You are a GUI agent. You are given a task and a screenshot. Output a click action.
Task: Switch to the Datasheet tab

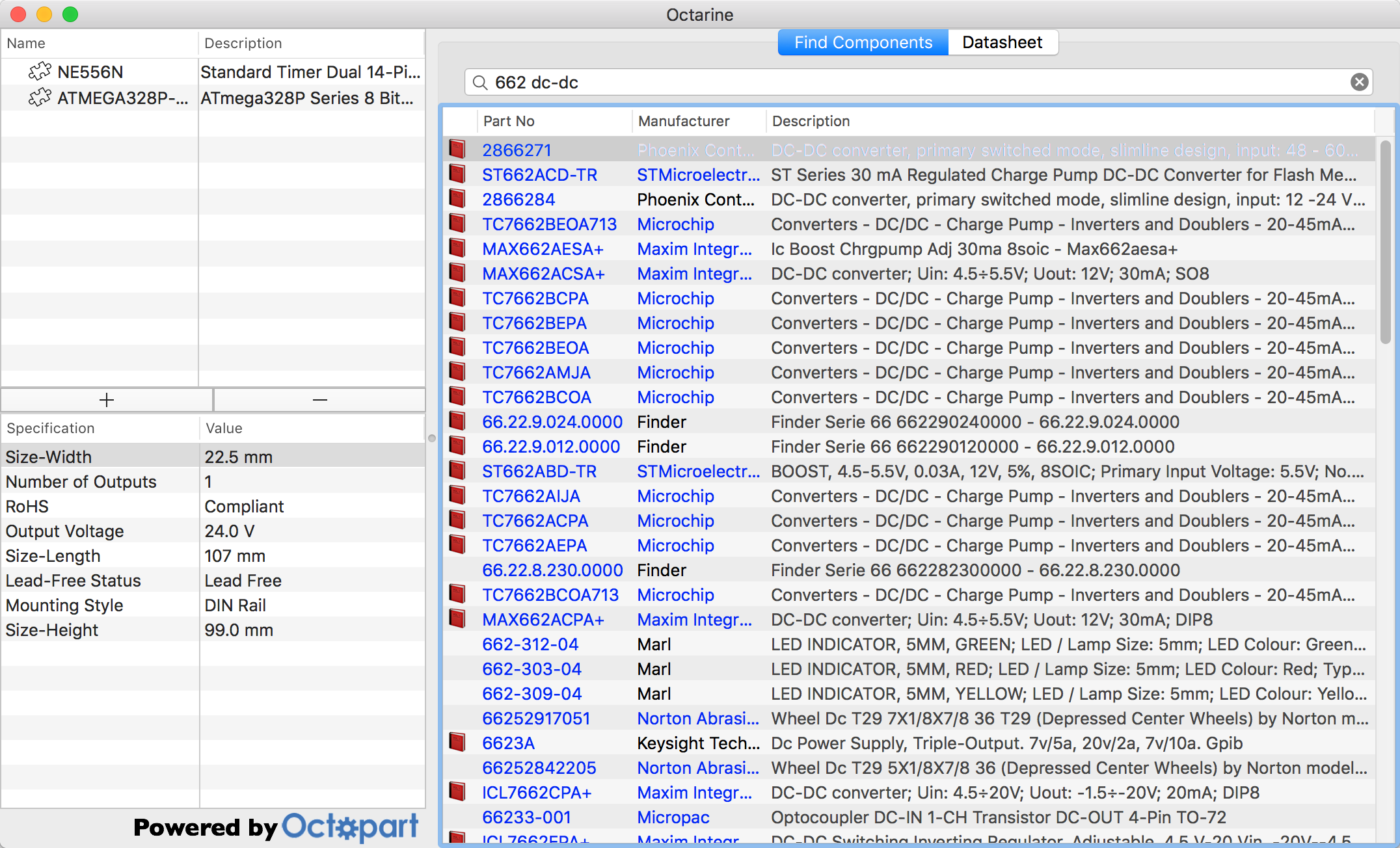1002,42
